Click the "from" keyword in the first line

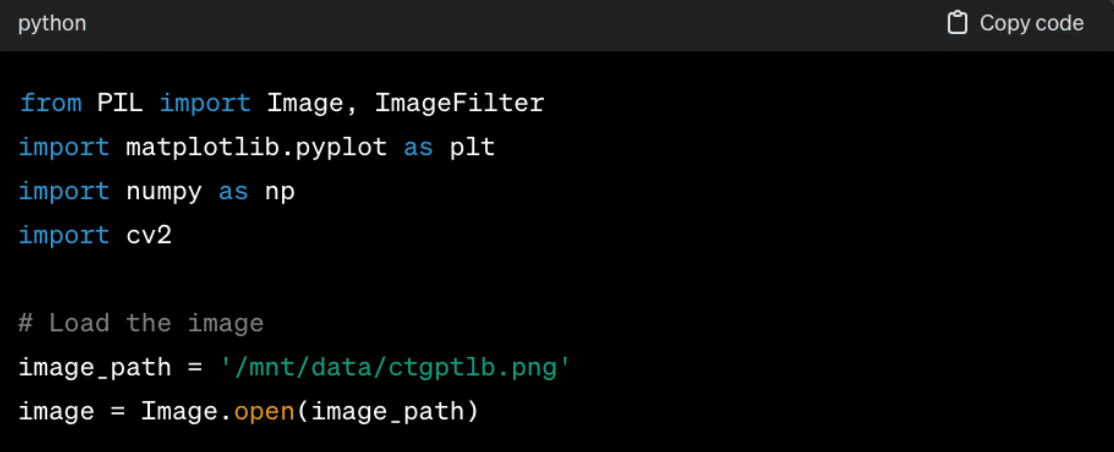pos(50,103)
